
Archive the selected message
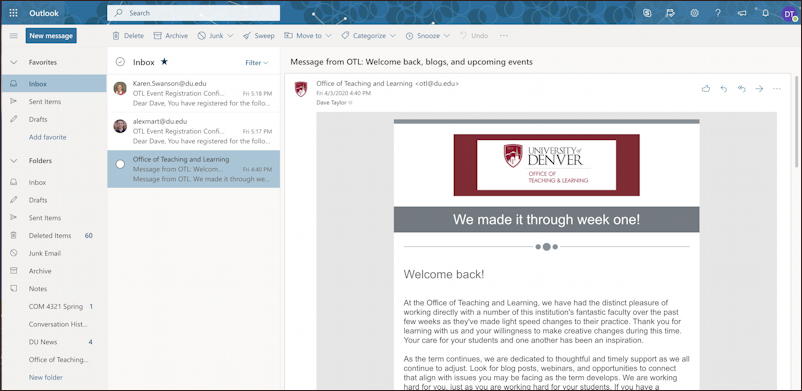click(171, 36)
